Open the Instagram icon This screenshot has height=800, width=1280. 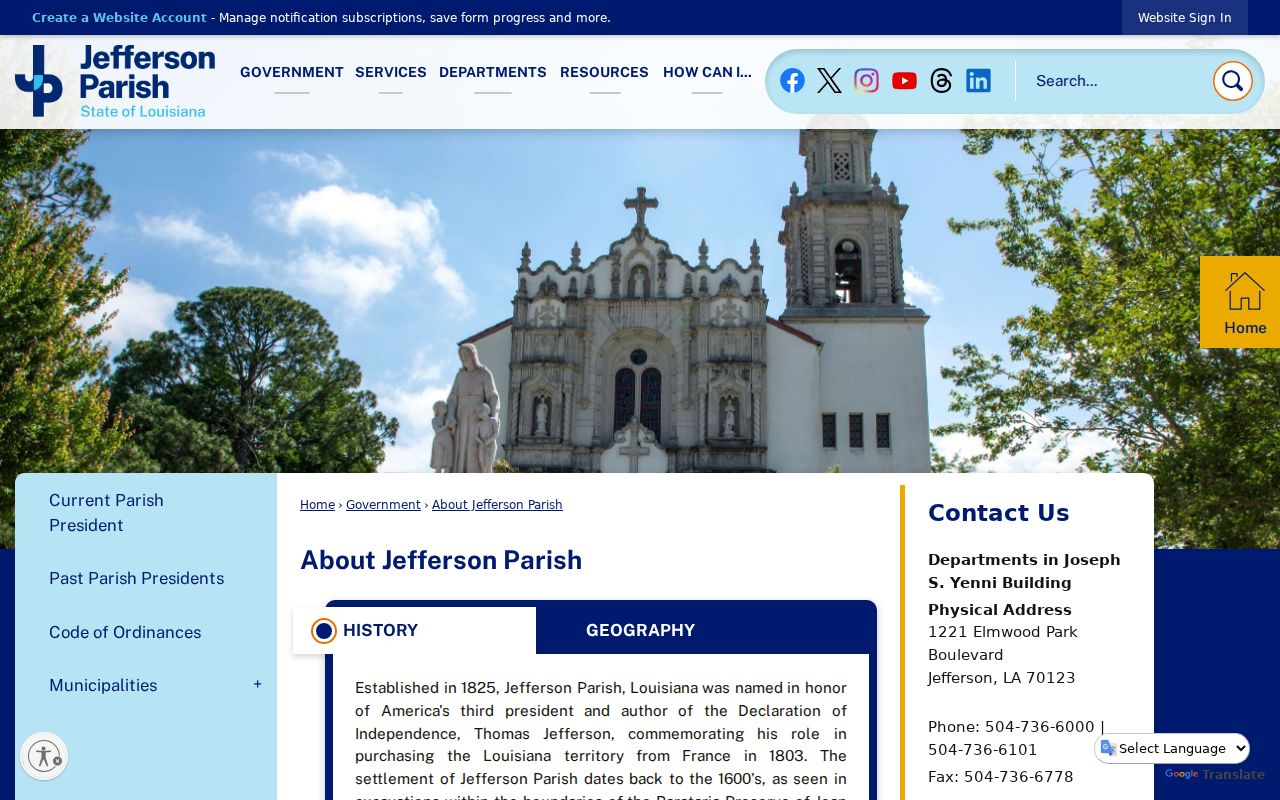(866, 81)
